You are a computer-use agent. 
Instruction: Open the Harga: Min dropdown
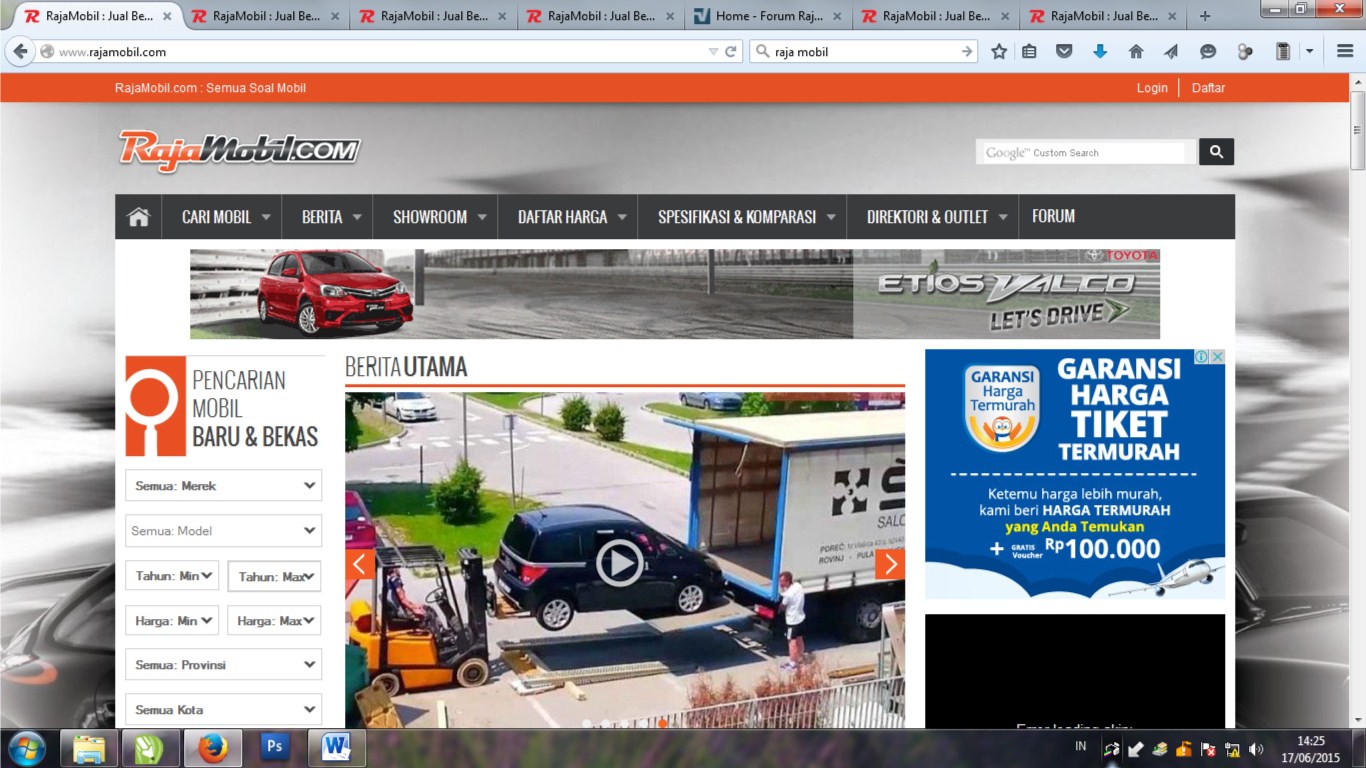tap(172, 621)
